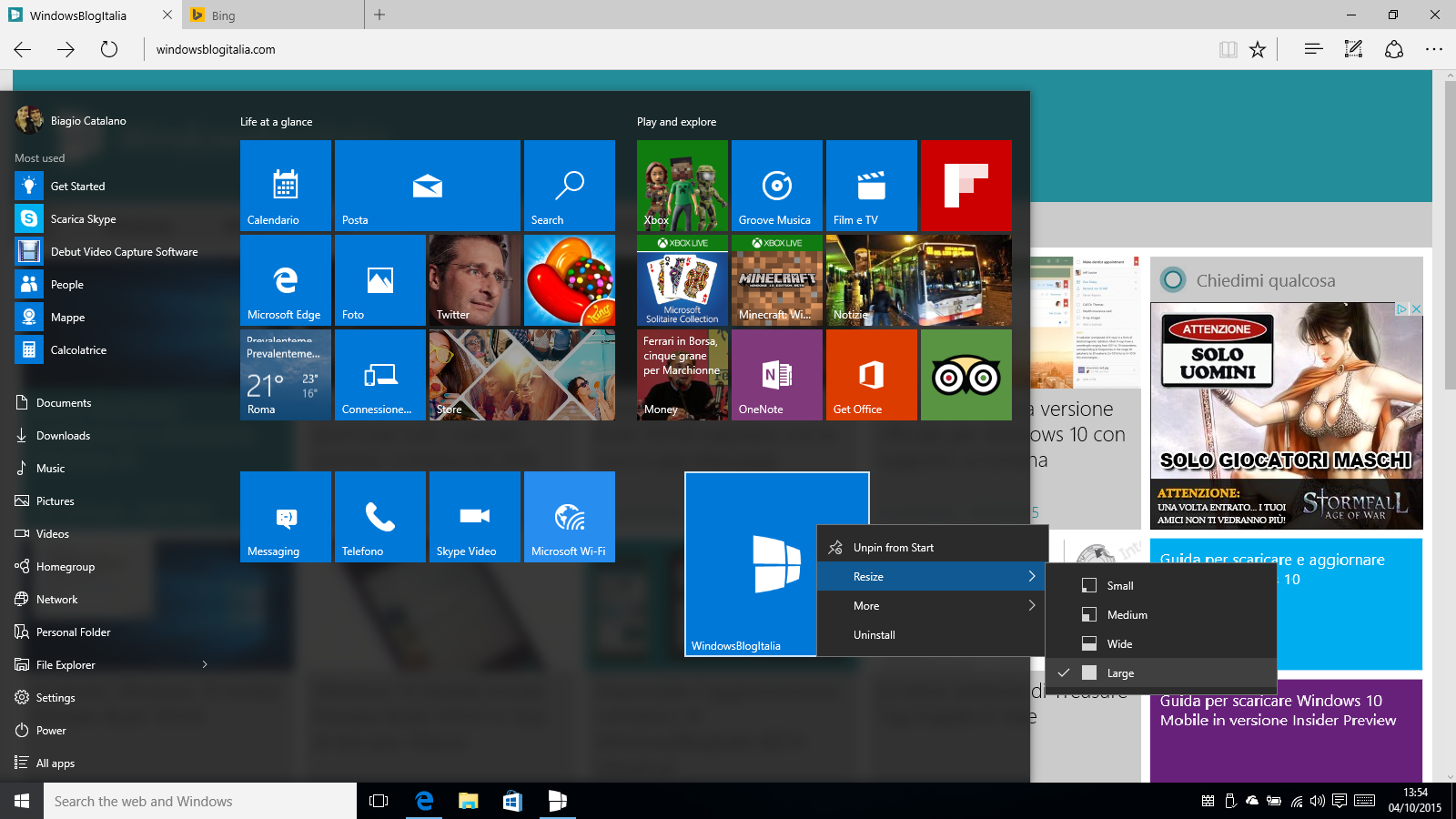
Task: Open the Twitter tile
Action: 475,280
